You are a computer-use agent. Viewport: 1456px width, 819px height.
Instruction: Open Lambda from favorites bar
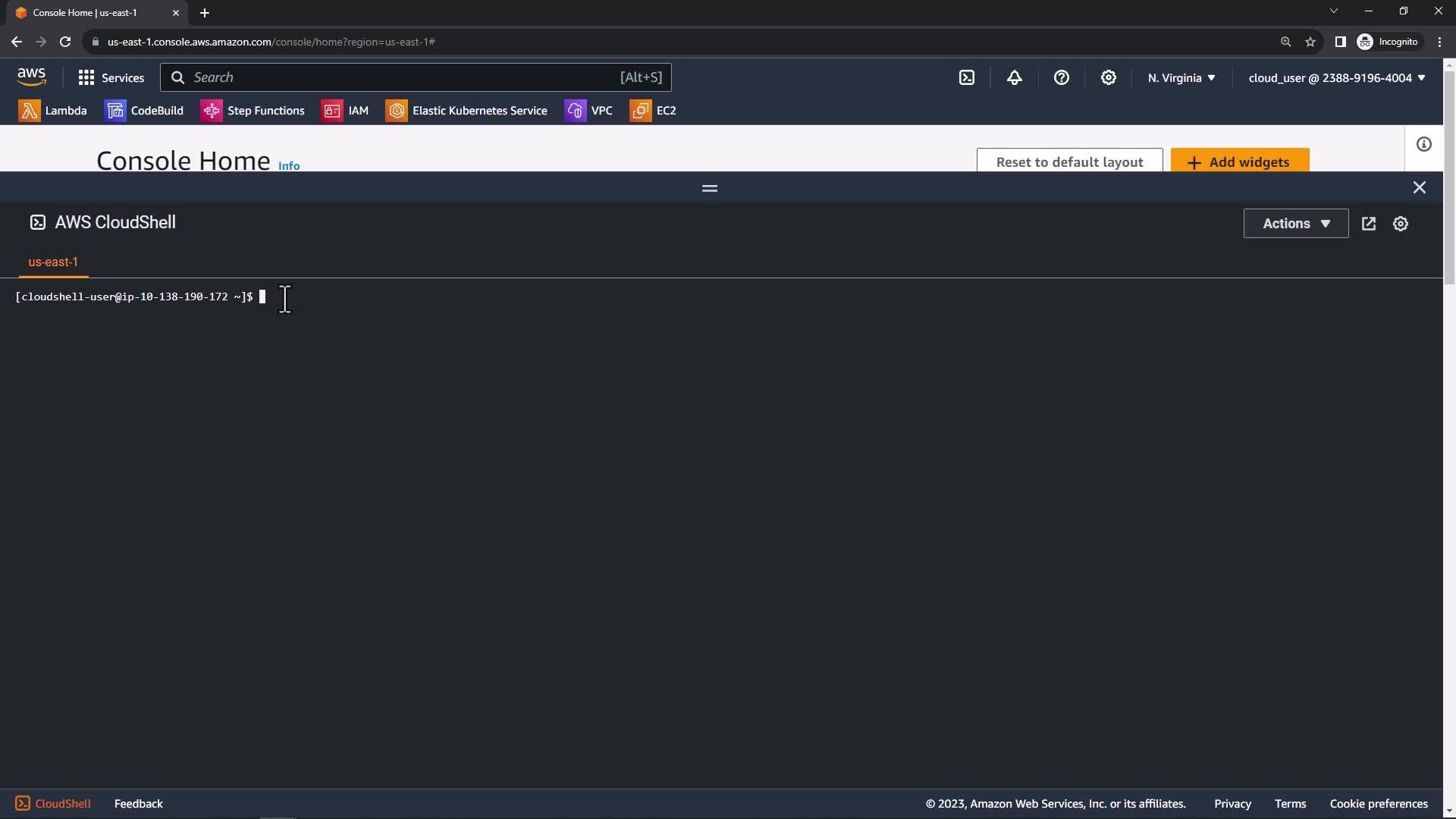coord(53,111)
